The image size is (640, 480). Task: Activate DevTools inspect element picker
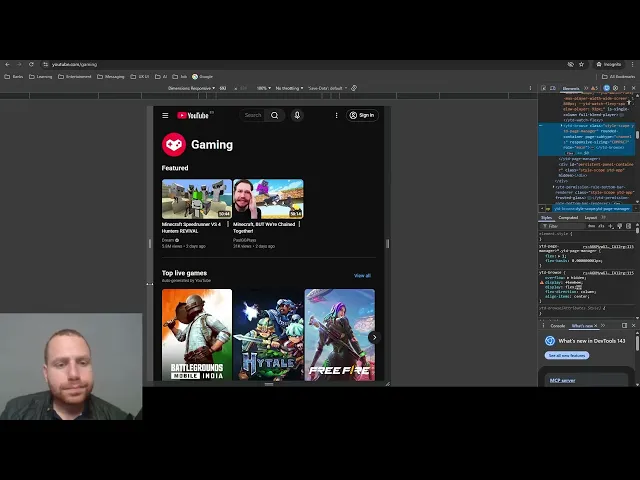click(544, 88)
